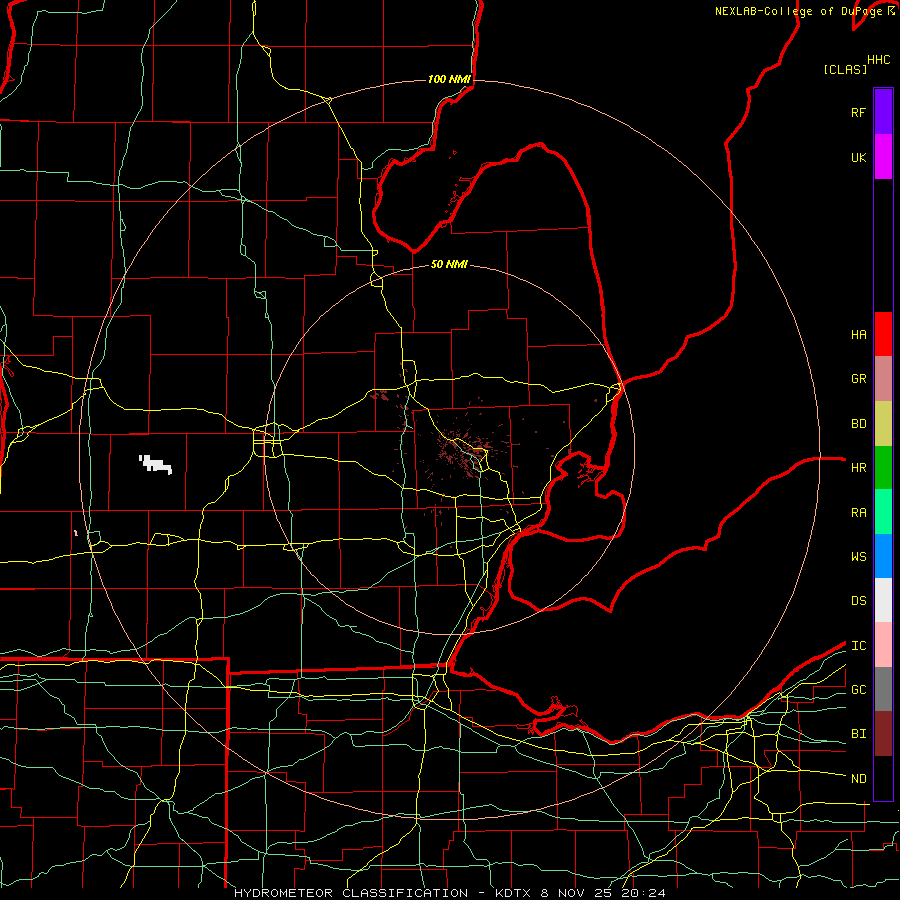Viewport: 900px width, 900px height.
Task: Click the RF legend label
Action: coord(858,112)
